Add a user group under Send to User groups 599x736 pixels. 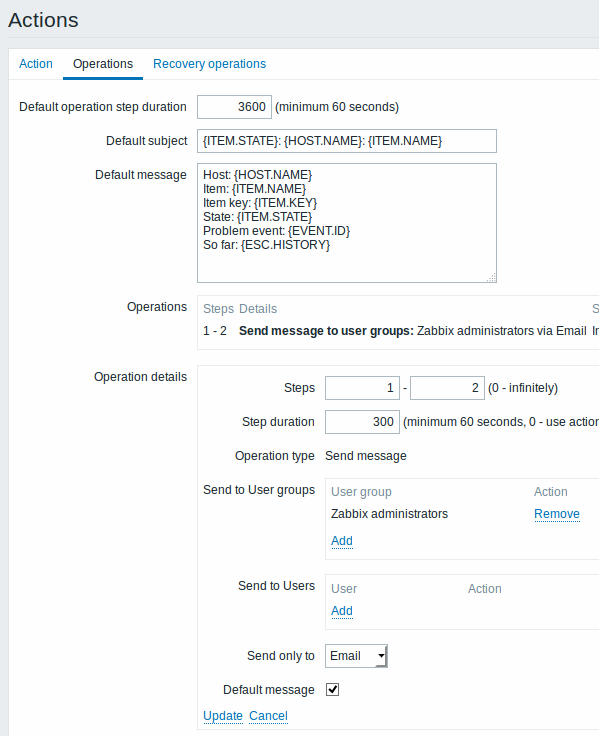pyautogui.click(x=342, y=541)
